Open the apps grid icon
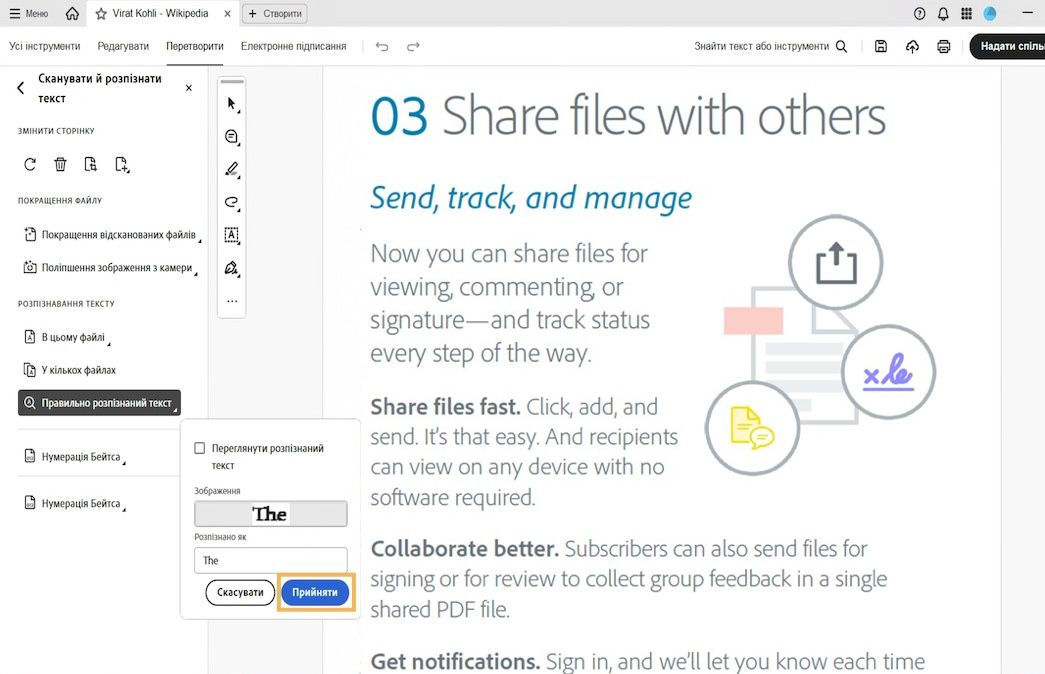Screen dimensions: 1045x674 (966, 13)
